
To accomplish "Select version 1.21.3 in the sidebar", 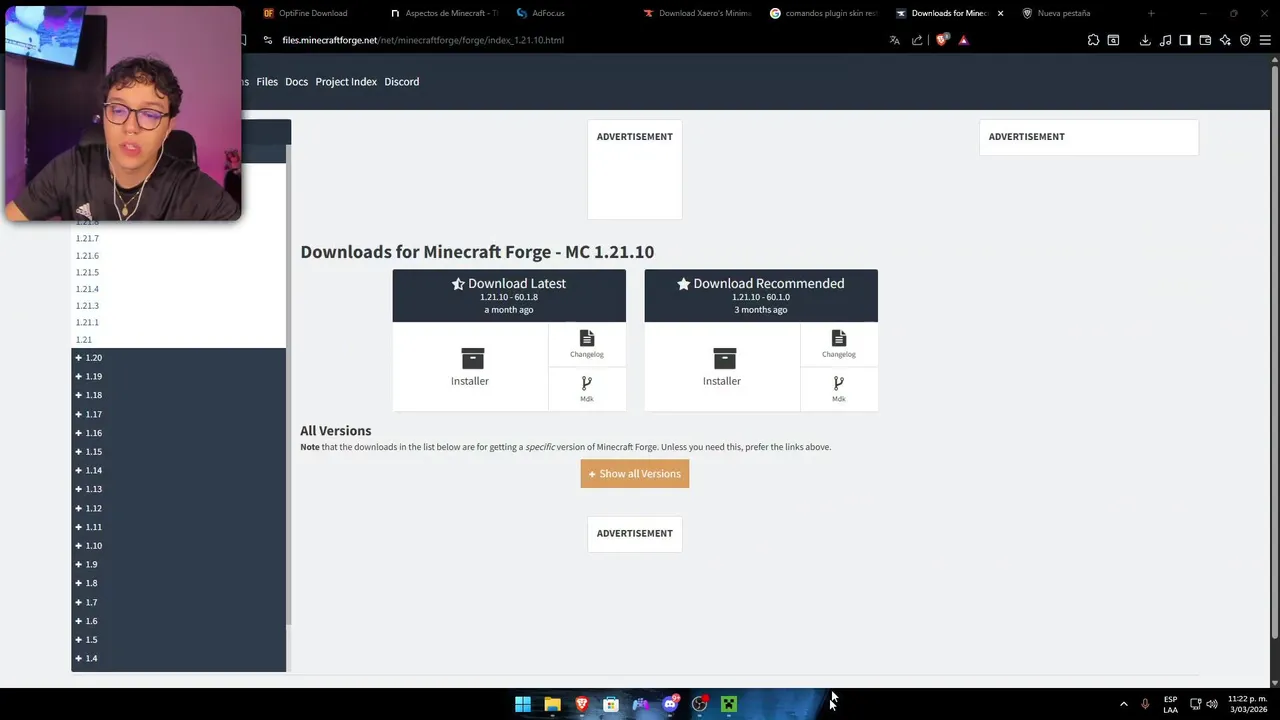I will pyautogui.click(x=87, y=306).
